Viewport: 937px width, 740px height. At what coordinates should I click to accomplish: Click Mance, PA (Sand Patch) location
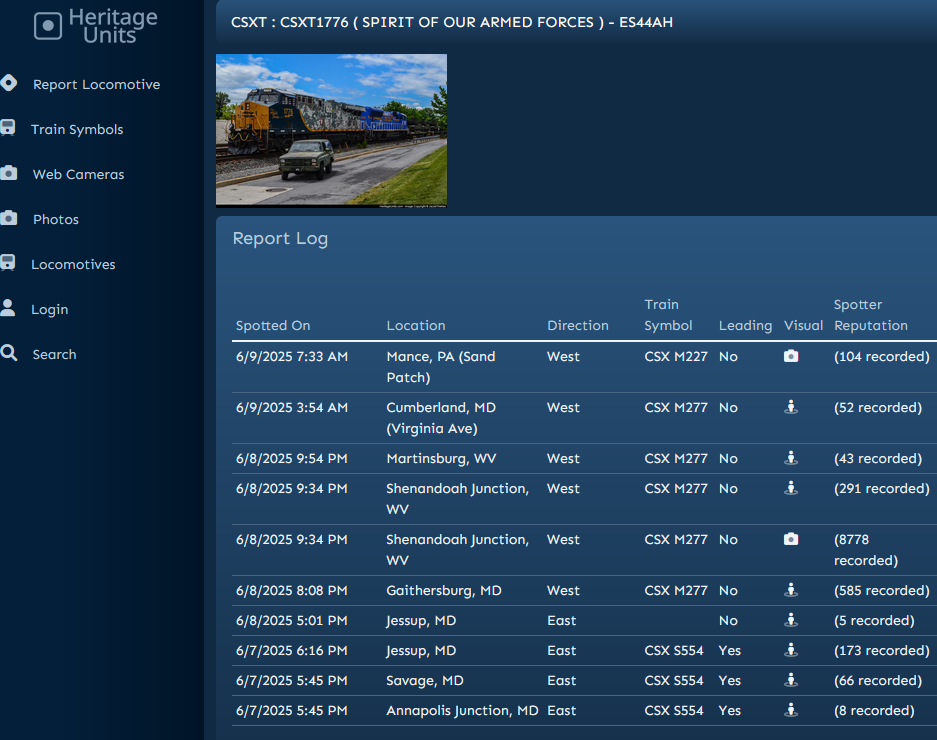click(x=440, y=367)
